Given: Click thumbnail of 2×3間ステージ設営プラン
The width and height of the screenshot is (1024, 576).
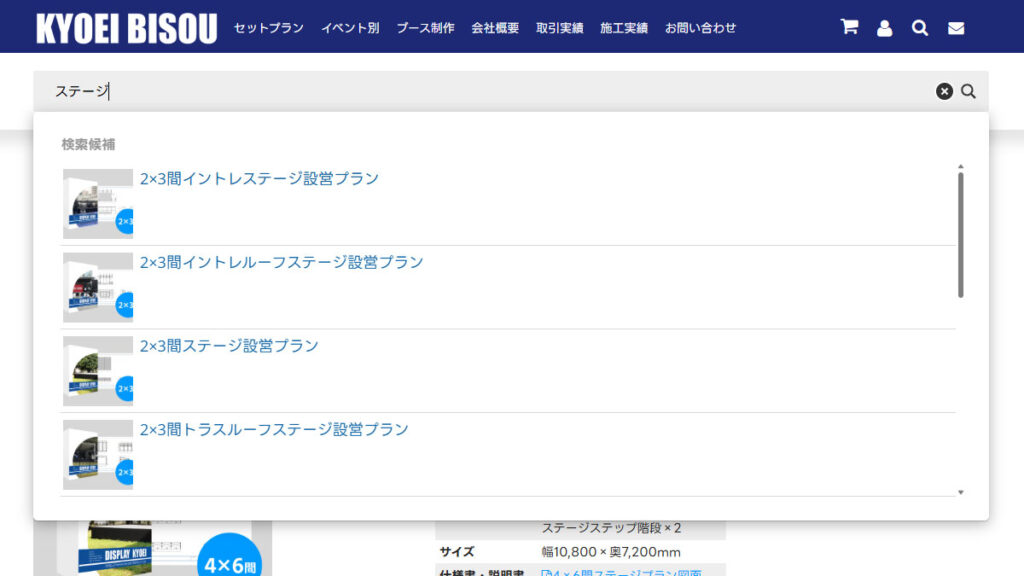Looking at the screenshot, I should [x=98, y=371].
